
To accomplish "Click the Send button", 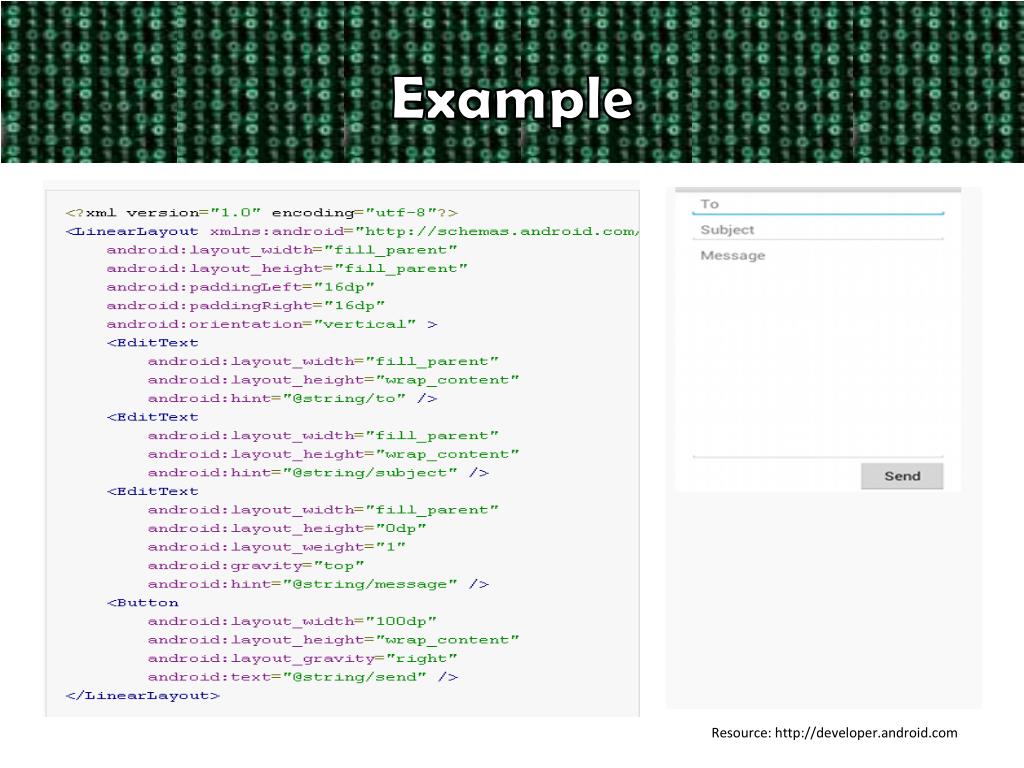I will 902,476.
